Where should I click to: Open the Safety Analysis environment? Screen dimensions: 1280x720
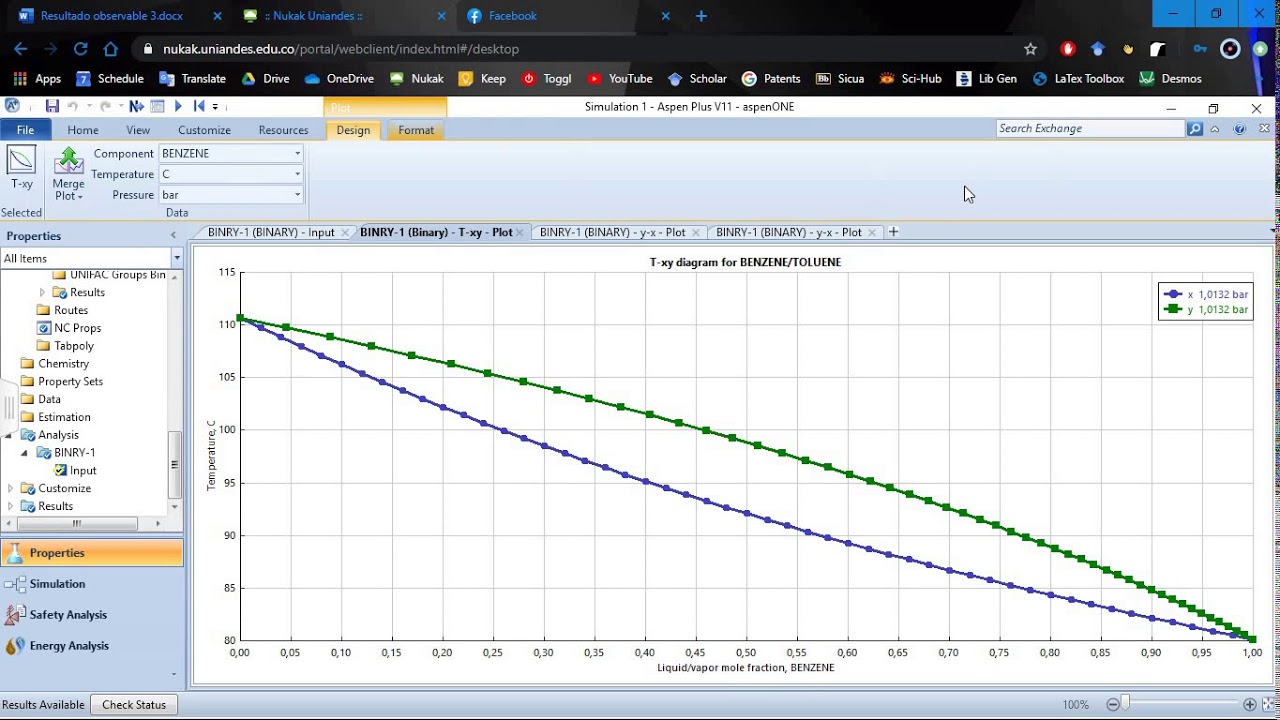pos(91,615)
